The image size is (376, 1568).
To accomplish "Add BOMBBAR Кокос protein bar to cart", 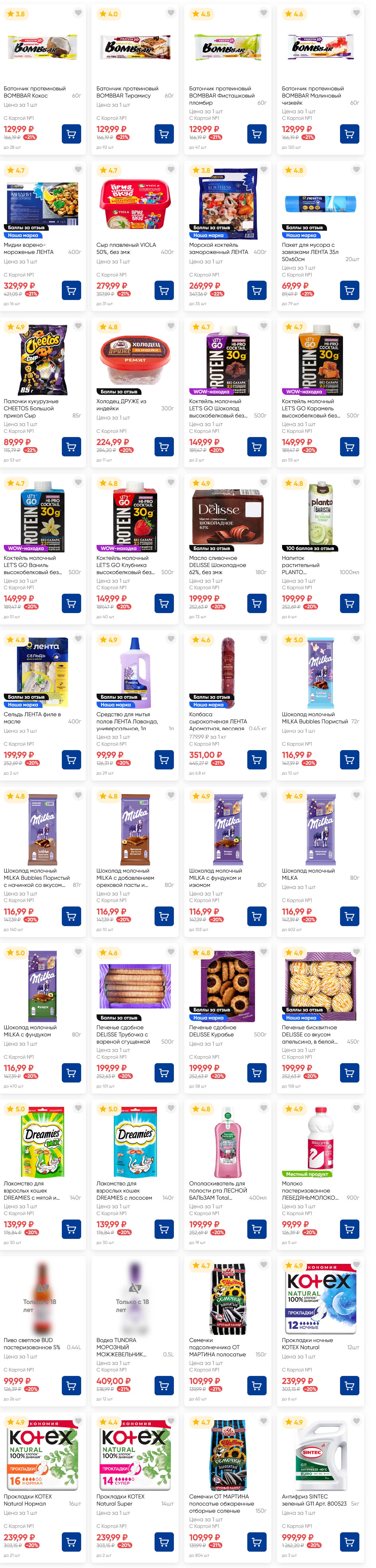I will (x=71, y=133).
